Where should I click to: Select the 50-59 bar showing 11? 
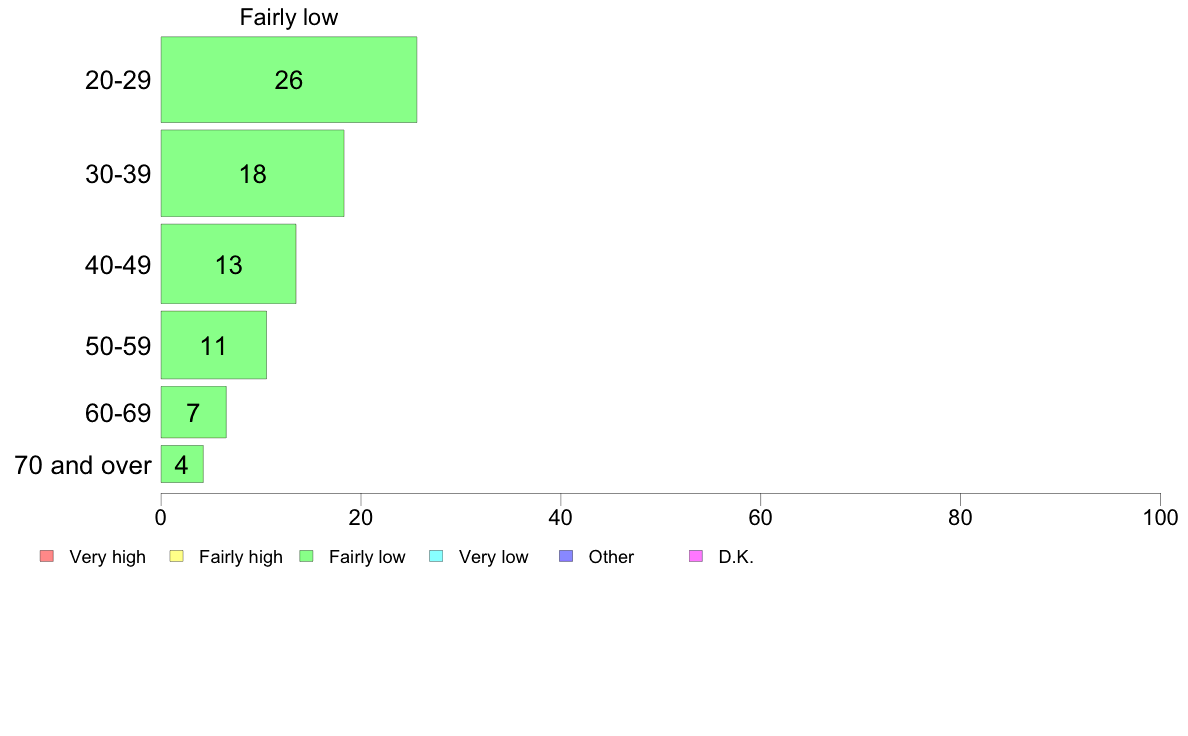[214, 345]
